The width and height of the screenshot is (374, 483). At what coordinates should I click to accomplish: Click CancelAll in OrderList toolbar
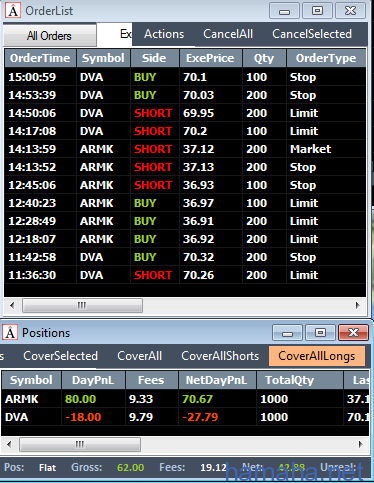(228, 34)
